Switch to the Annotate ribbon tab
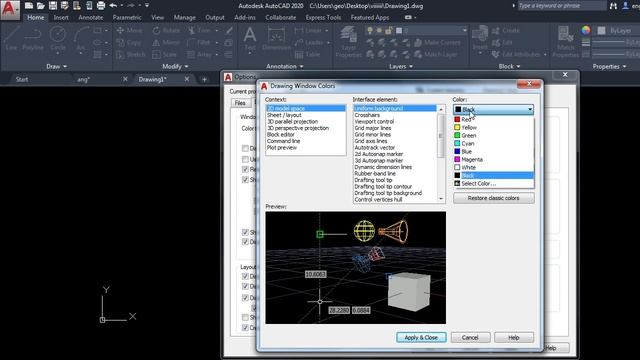Viewport: 640px width, 360px height. [91, 18]
